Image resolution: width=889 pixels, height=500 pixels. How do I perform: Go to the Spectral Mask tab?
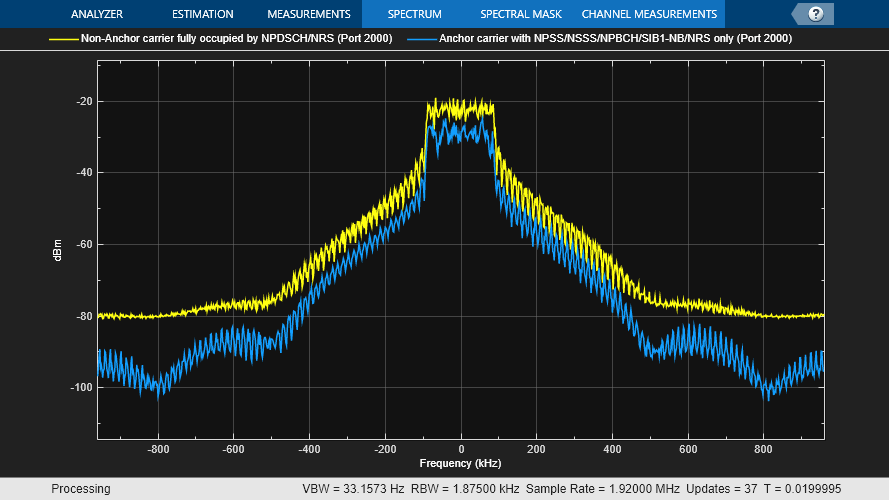519,14
